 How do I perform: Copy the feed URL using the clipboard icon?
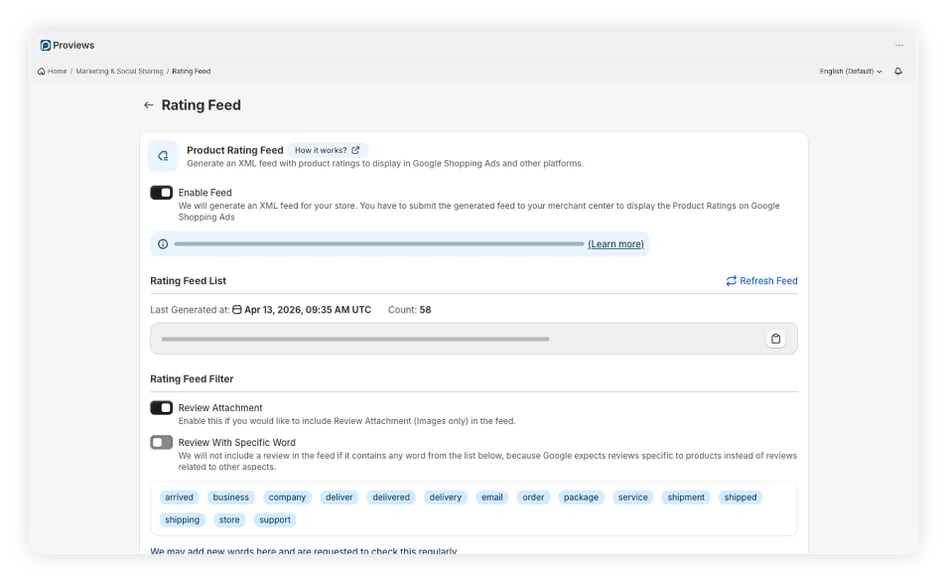click(x=776, y=338)
